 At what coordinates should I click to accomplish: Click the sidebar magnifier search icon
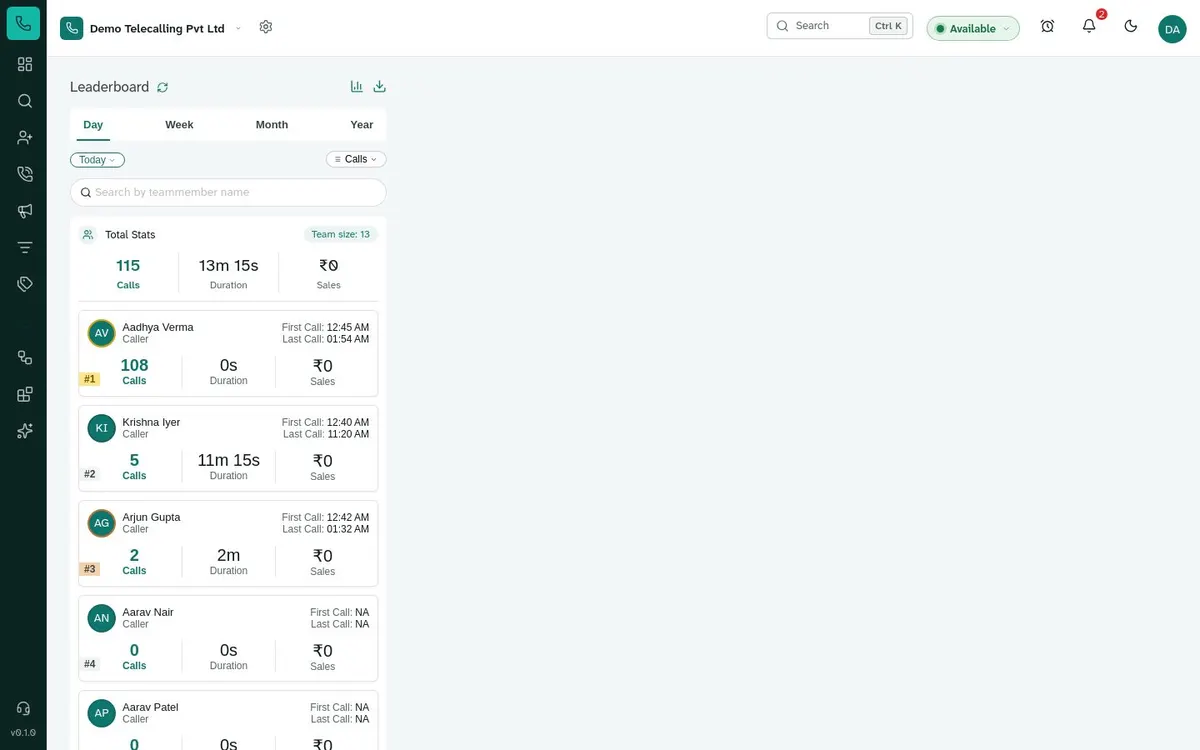pyautogui.click(x=25, y=101)
